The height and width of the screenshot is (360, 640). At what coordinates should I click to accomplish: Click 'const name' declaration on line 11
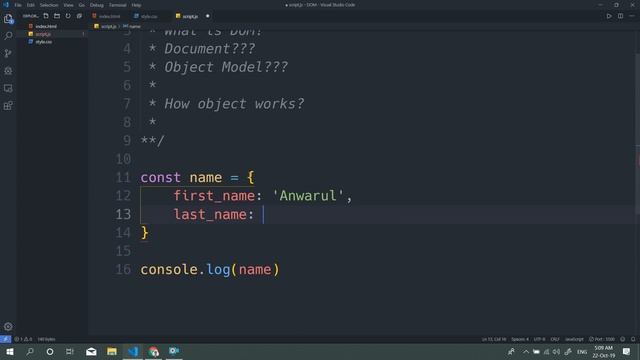tap(181, 178)
